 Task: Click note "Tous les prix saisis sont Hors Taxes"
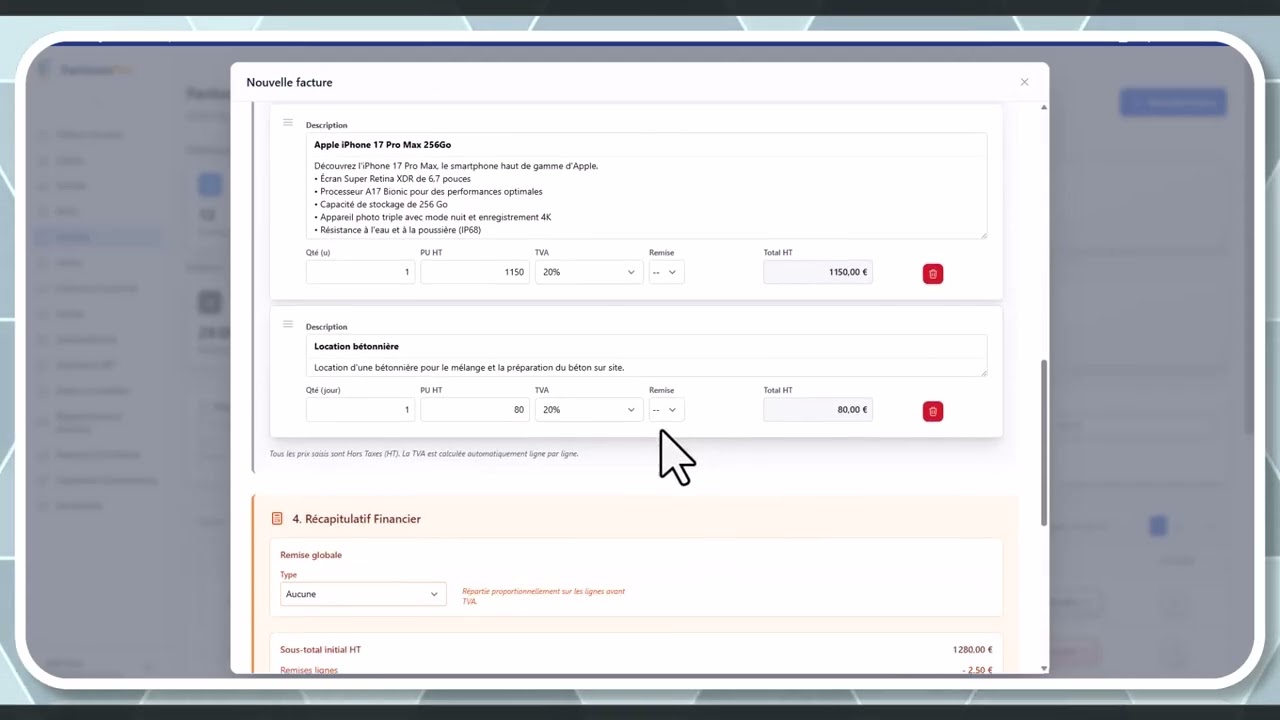424,454
